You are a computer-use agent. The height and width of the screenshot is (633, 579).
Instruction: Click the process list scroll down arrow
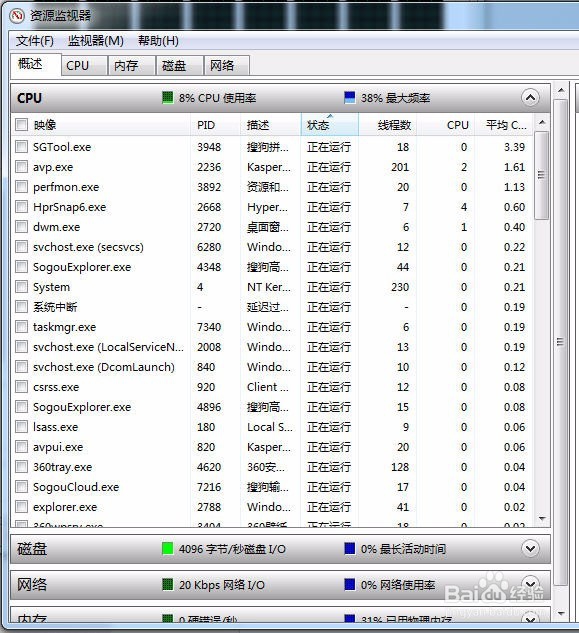pyautogui.click(x=542, y=518)
